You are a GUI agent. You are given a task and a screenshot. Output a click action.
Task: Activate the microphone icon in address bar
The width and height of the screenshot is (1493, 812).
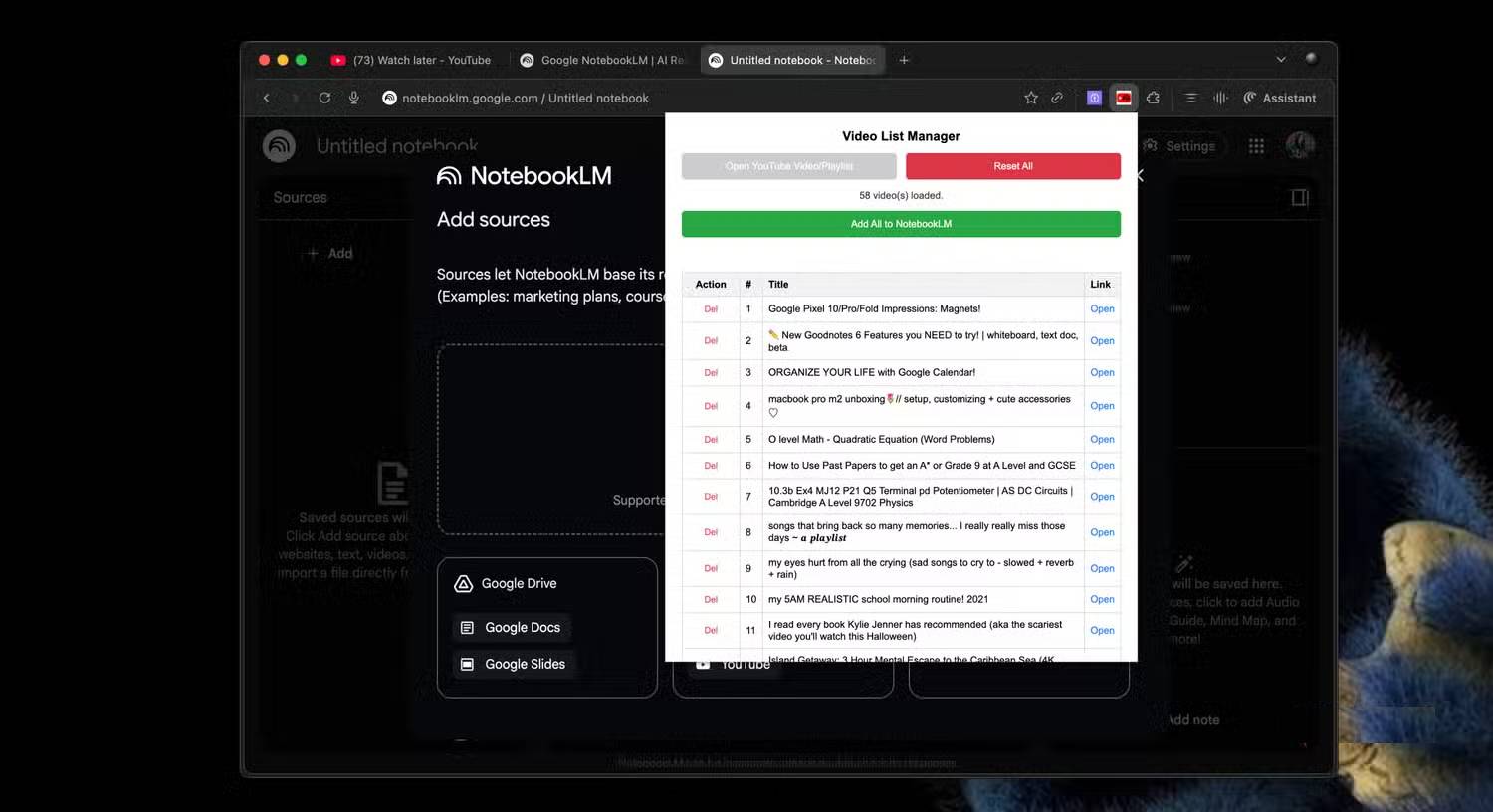pos(353,98)
